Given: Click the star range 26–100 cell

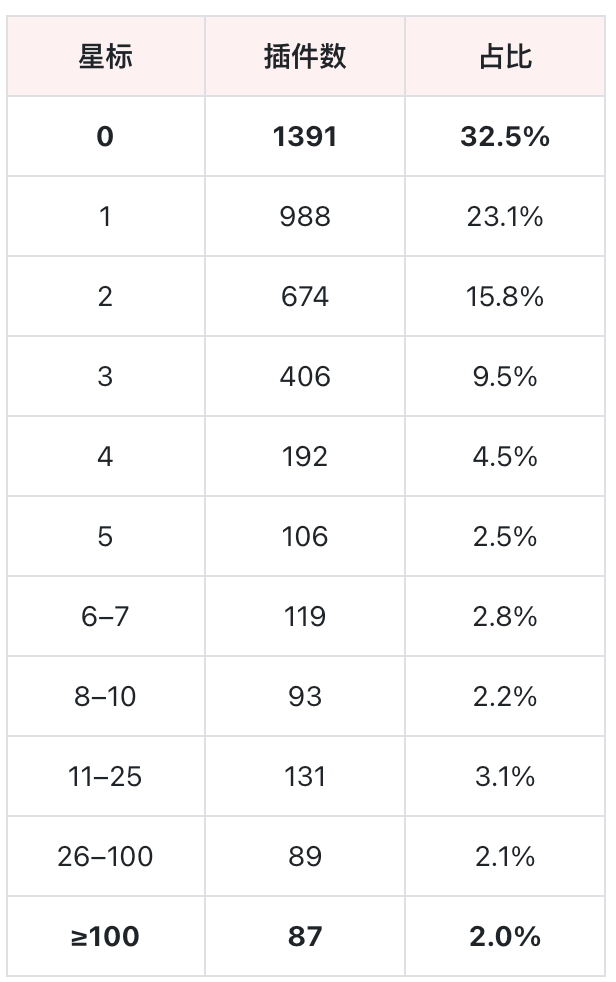Looking at the screenshot, I should tap(106, 856).
